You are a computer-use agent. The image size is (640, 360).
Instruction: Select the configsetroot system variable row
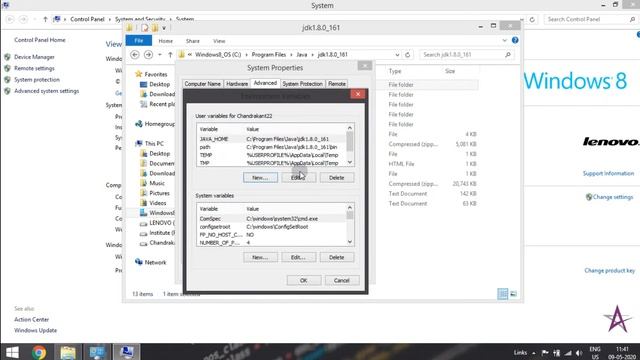271,227
